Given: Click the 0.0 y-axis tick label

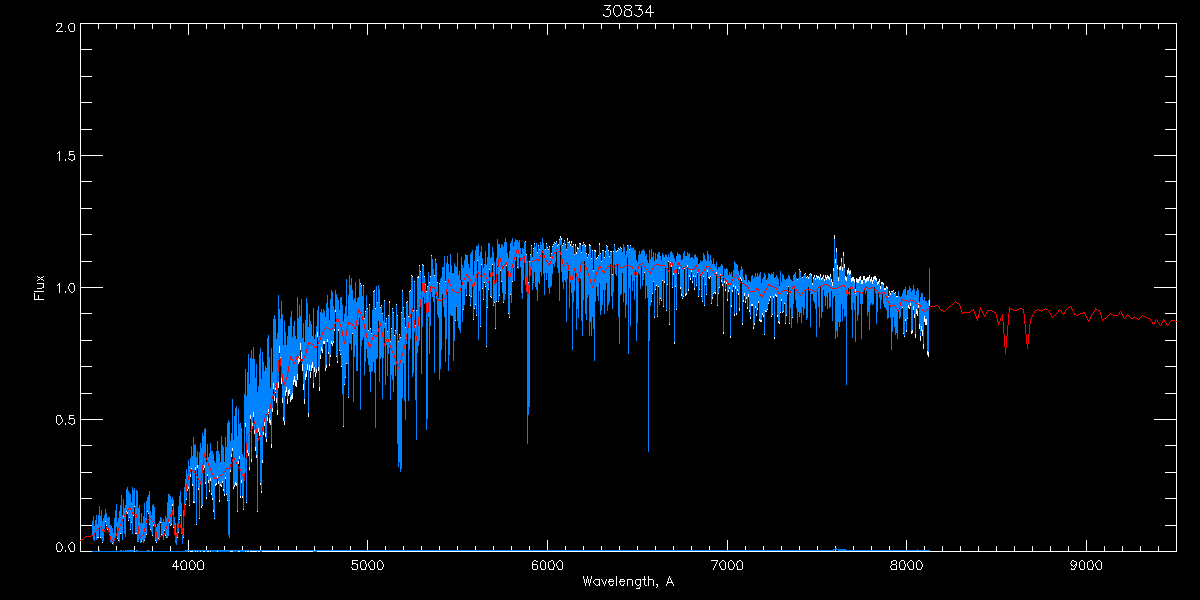Looking at the screenshot, I should 66,548.
